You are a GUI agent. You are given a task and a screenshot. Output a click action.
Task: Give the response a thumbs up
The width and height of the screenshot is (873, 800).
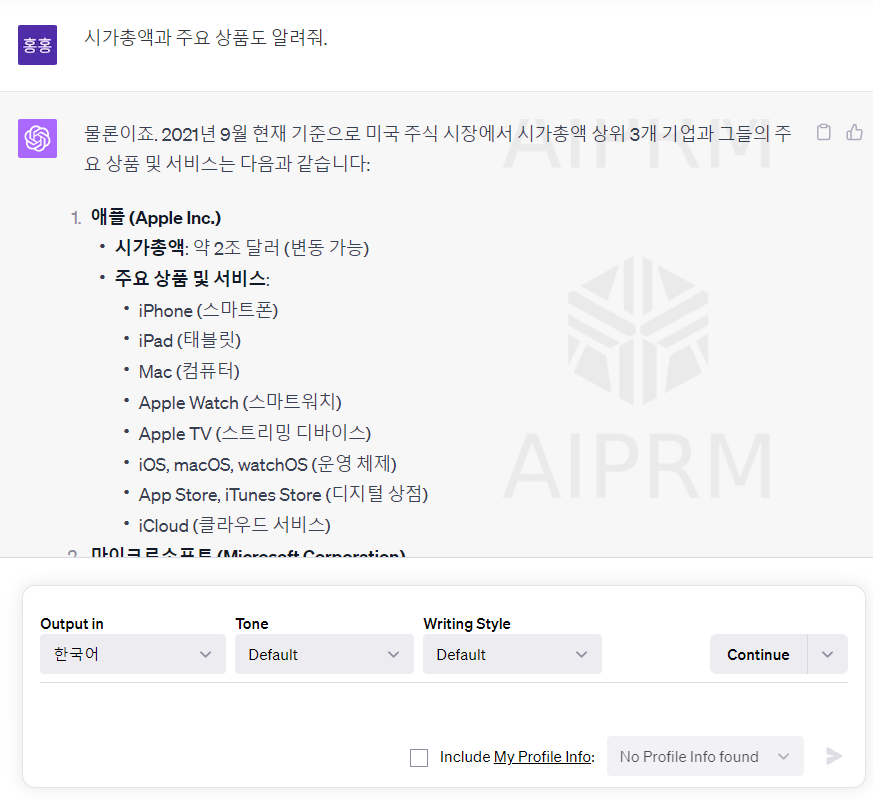(x=854, y=132)
